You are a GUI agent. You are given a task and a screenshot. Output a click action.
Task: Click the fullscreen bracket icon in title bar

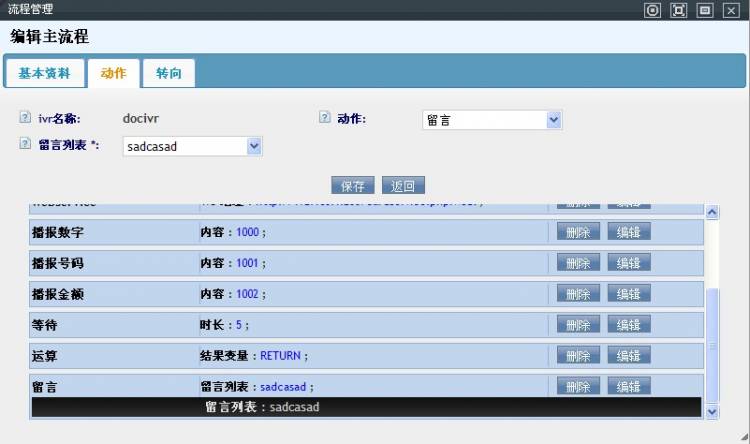(x=679, y=10)
